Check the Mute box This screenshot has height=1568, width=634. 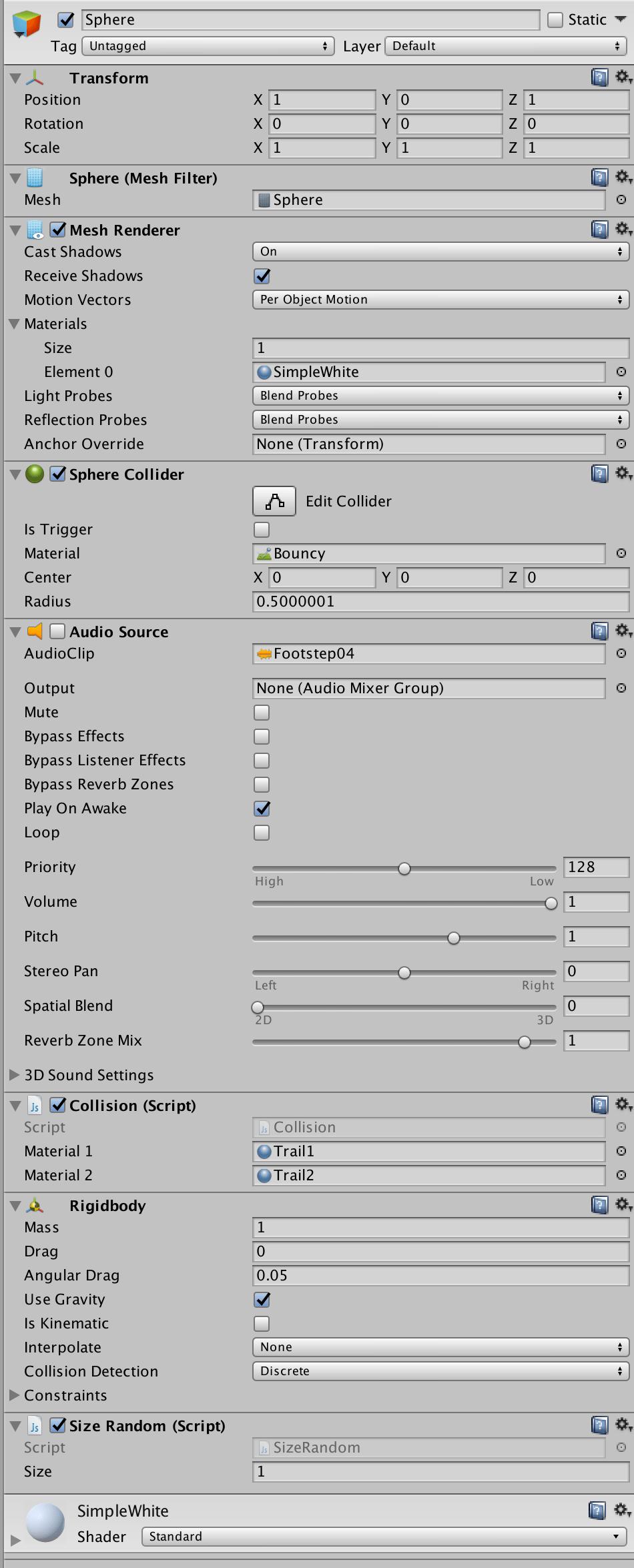point(262,713)
